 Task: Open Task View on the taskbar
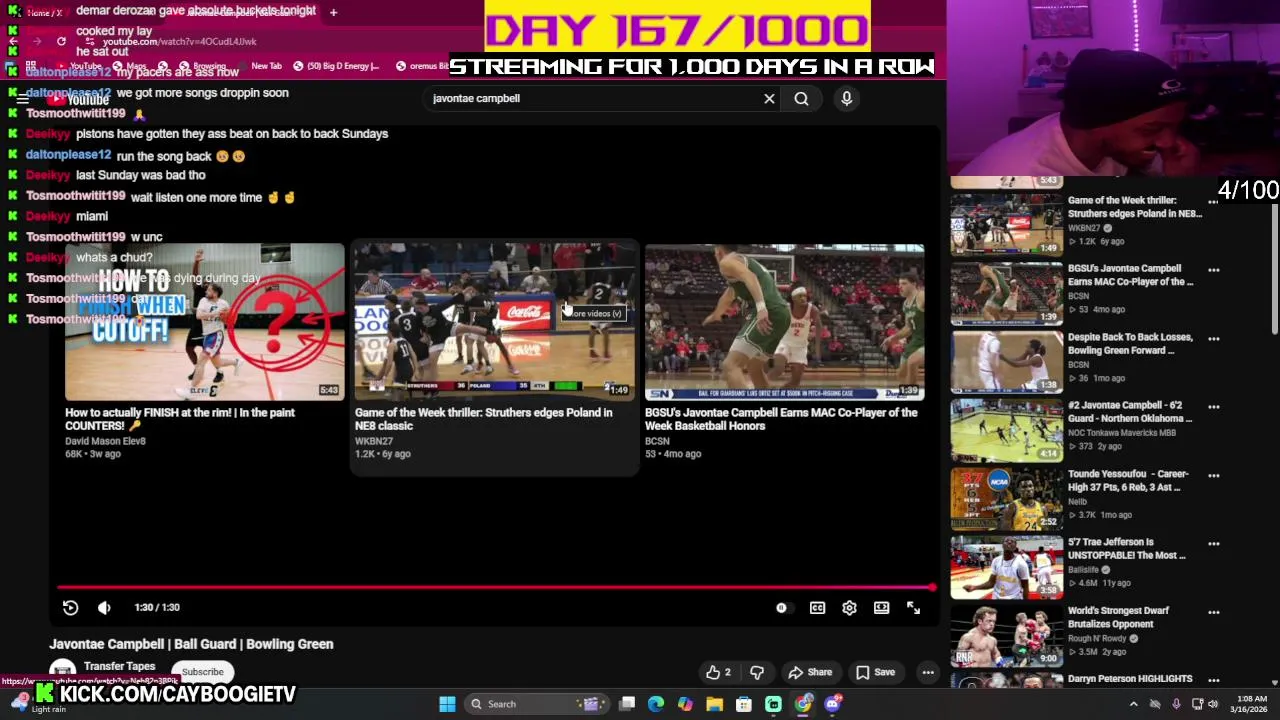pos(627,704)
